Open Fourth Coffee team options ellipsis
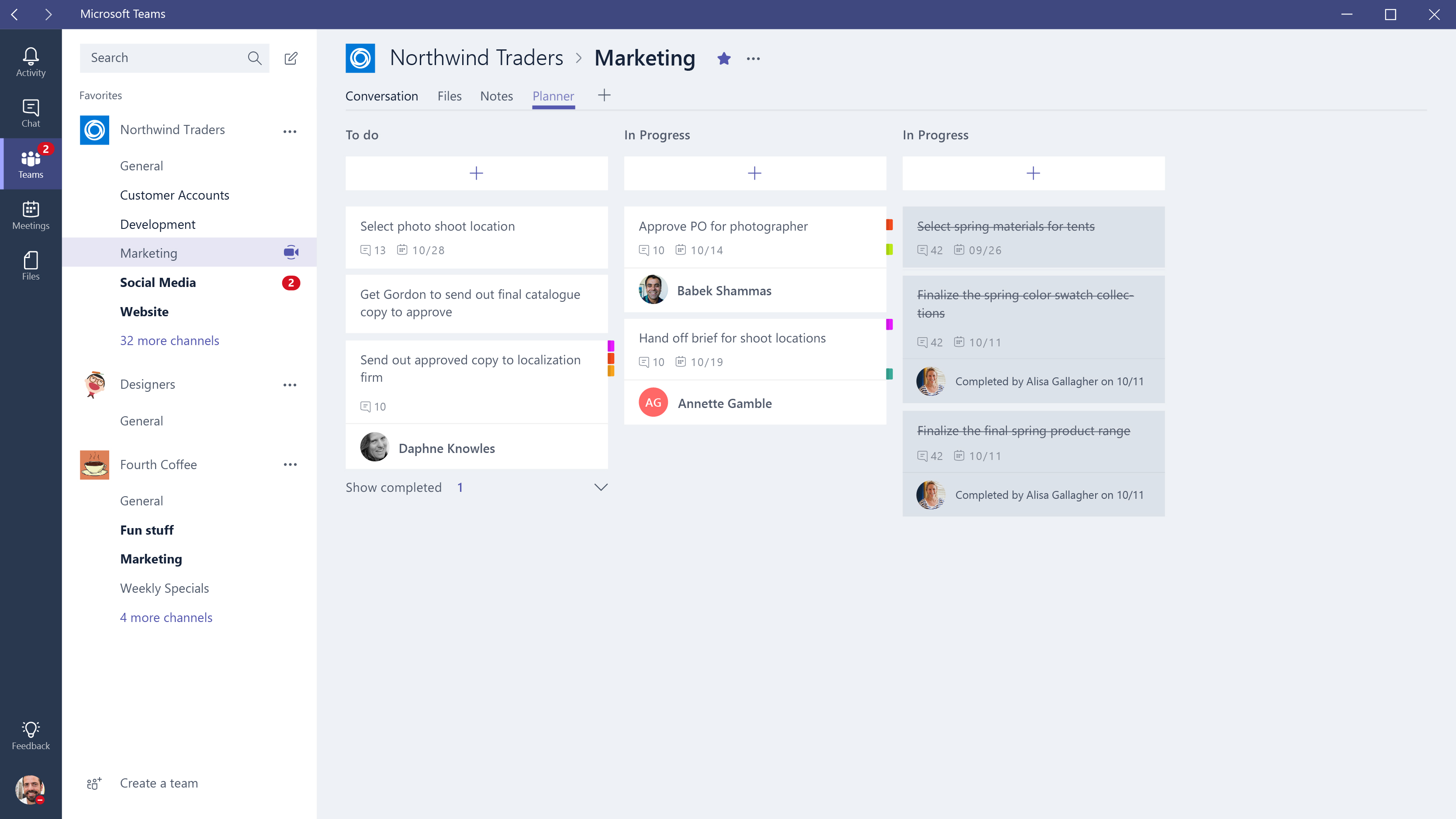Image resolution: width=1456 pixels, height=819 pixels. point(290,465)
